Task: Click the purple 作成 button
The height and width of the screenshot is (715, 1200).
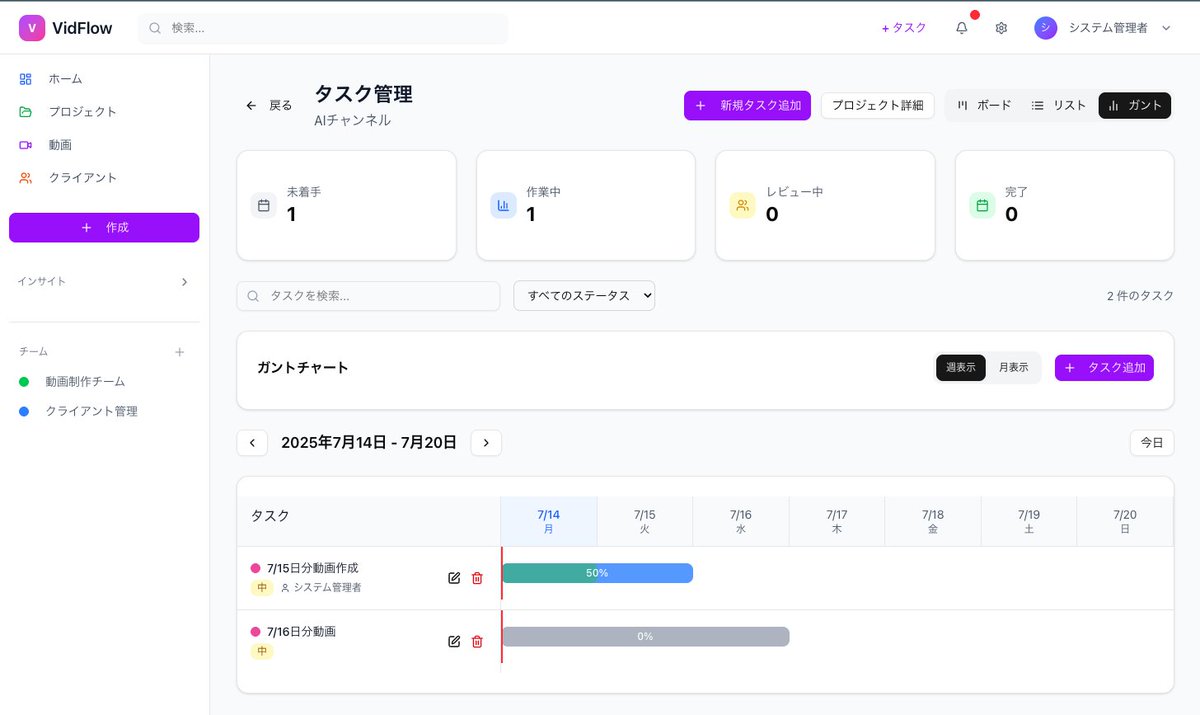Action: point(104,228)
